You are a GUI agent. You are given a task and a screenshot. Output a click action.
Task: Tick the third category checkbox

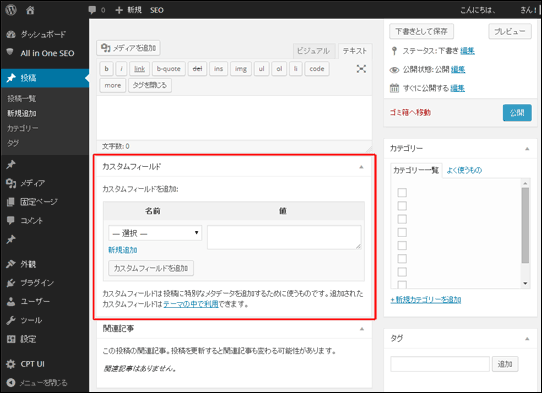[402, 219]
